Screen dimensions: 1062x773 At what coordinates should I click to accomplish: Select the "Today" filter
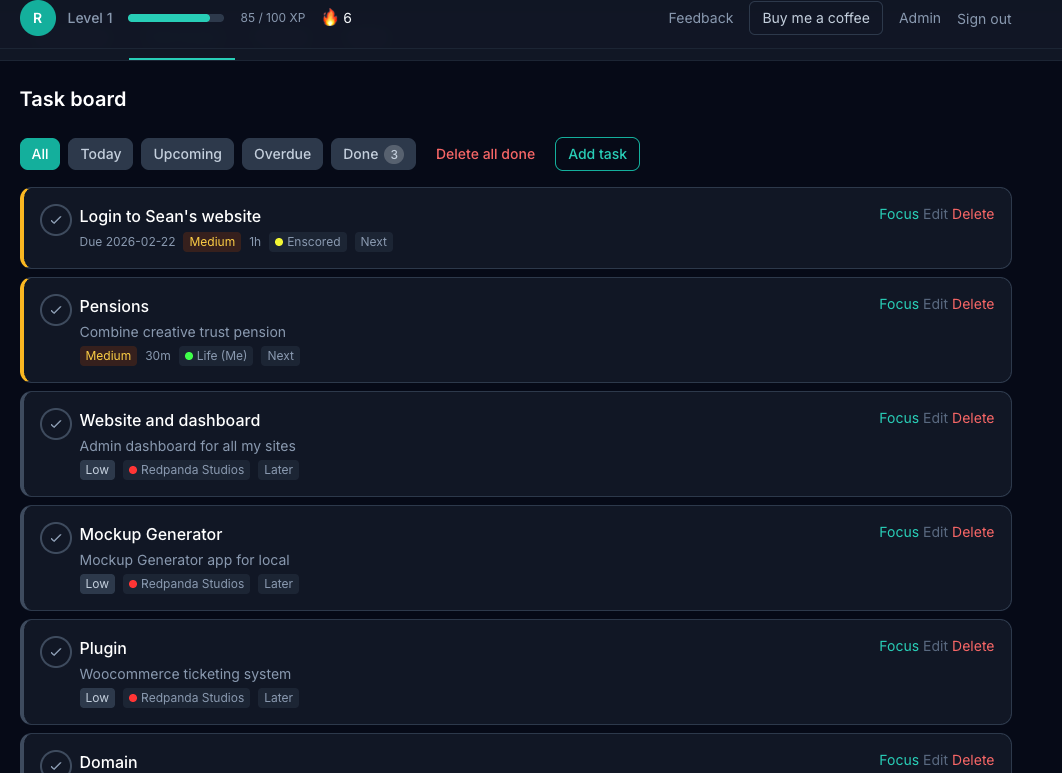[100, 154]
